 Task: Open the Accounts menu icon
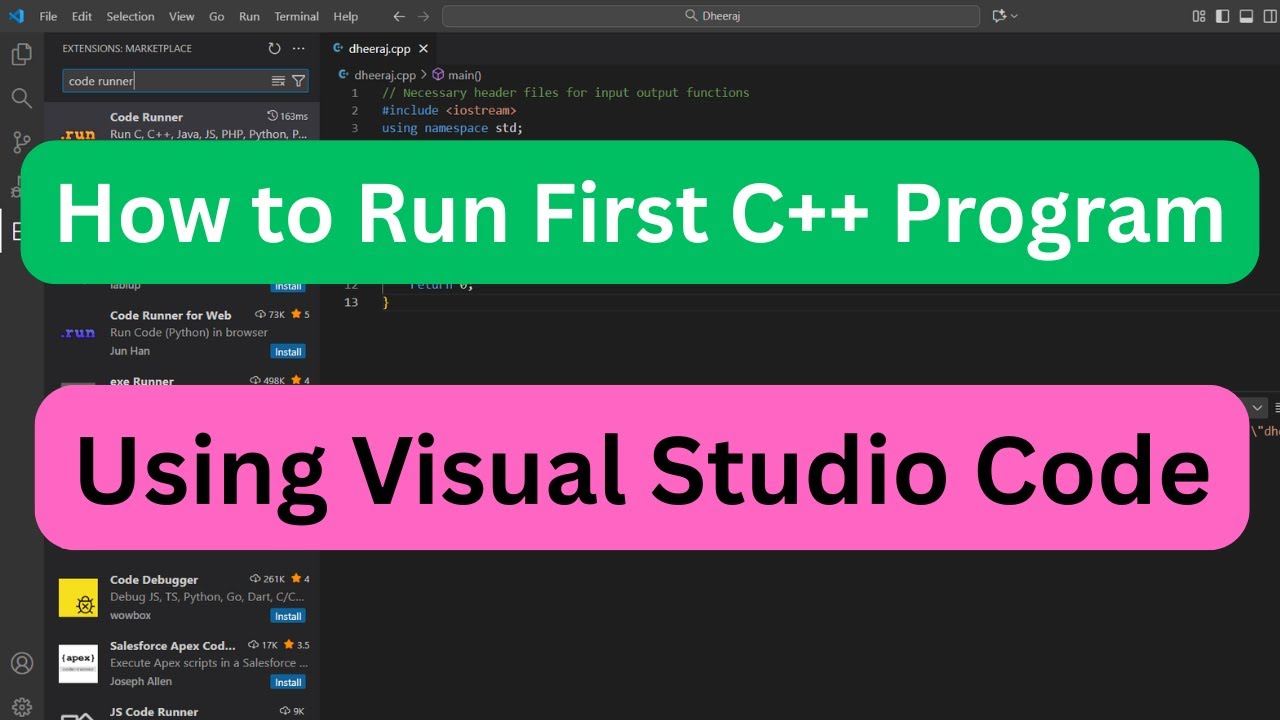(21, 663)
